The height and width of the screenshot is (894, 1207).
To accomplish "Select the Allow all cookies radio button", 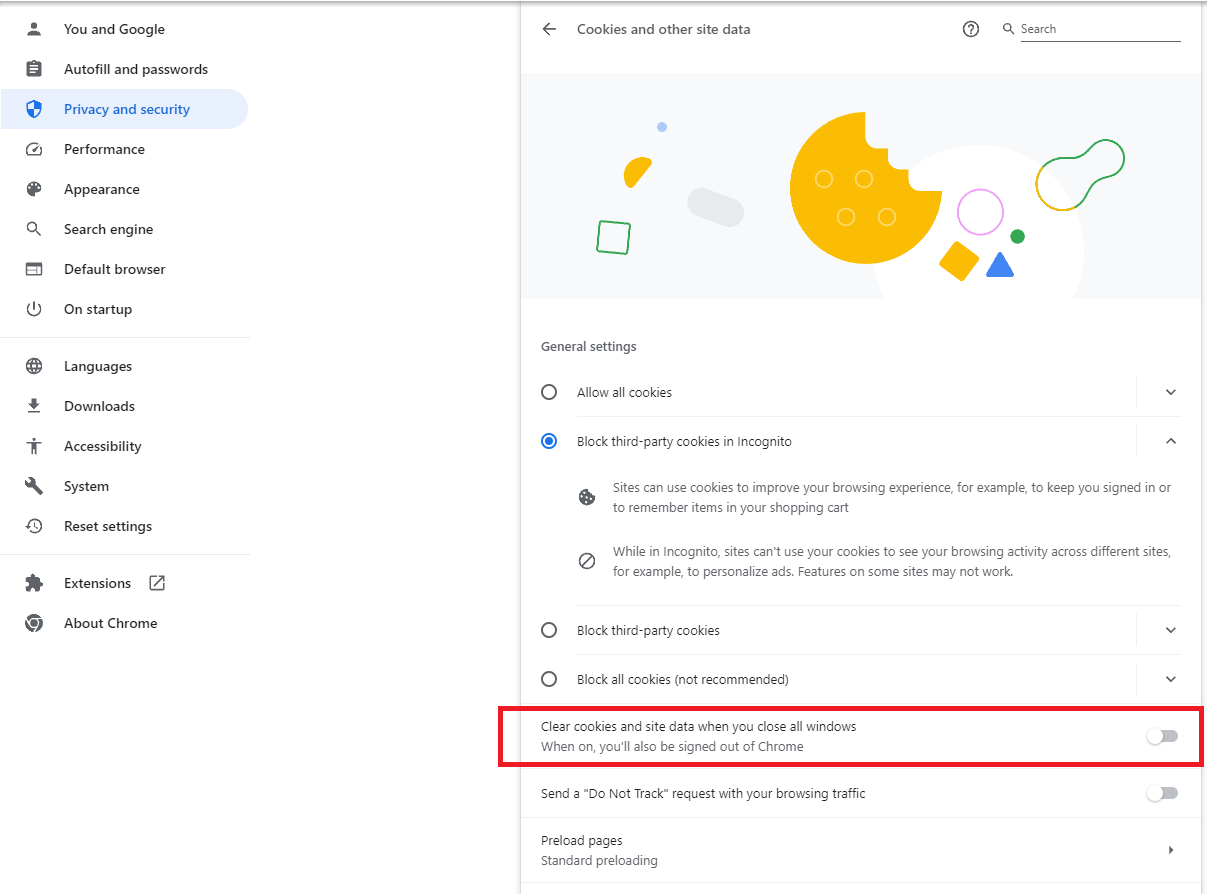I will (x=549, y=392).
